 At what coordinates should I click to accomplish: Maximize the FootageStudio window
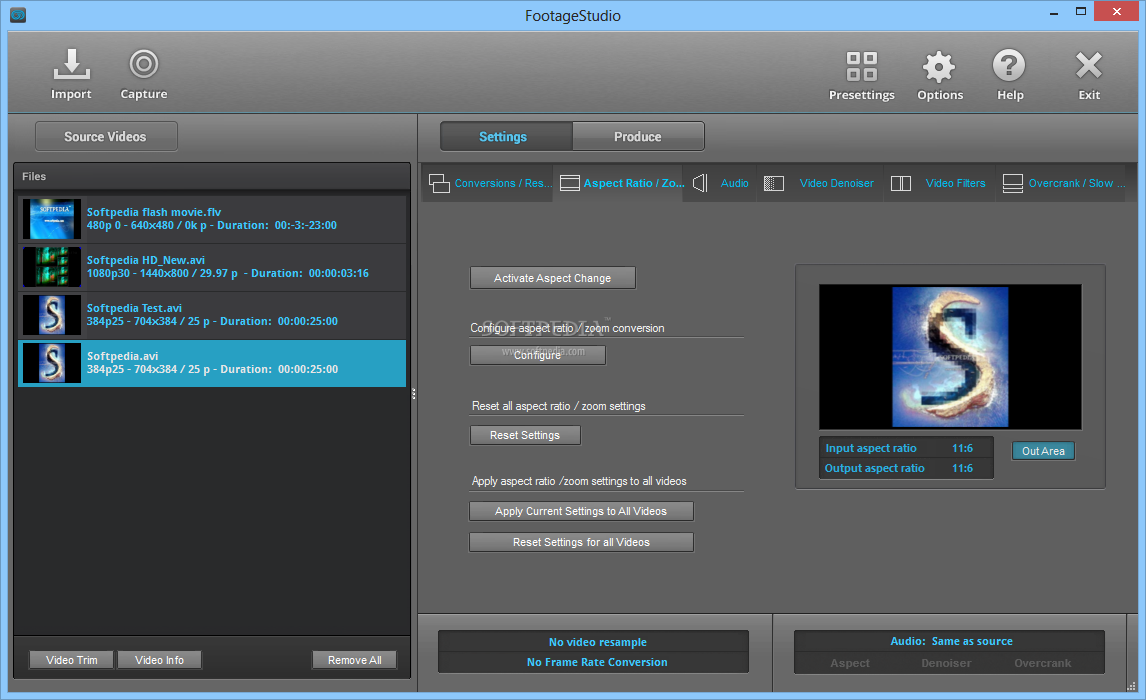pos(1081,12)
